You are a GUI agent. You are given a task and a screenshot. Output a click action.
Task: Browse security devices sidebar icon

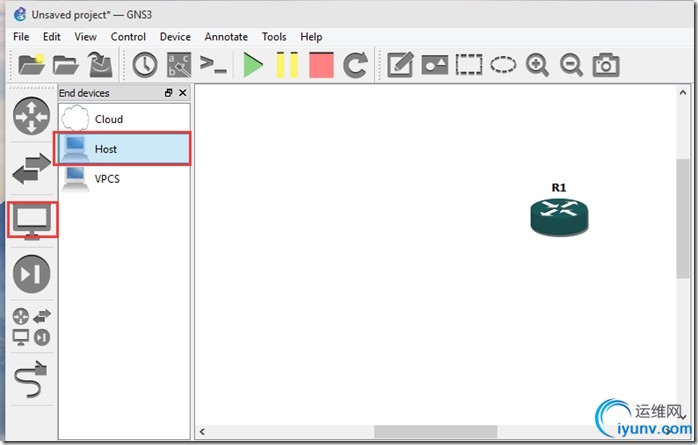click(x=32, y=274)
